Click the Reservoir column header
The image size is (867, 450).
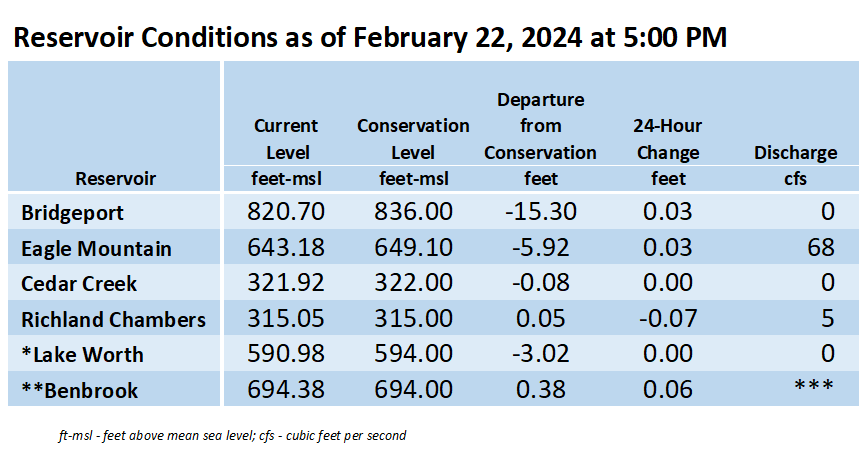pos(116,179)
